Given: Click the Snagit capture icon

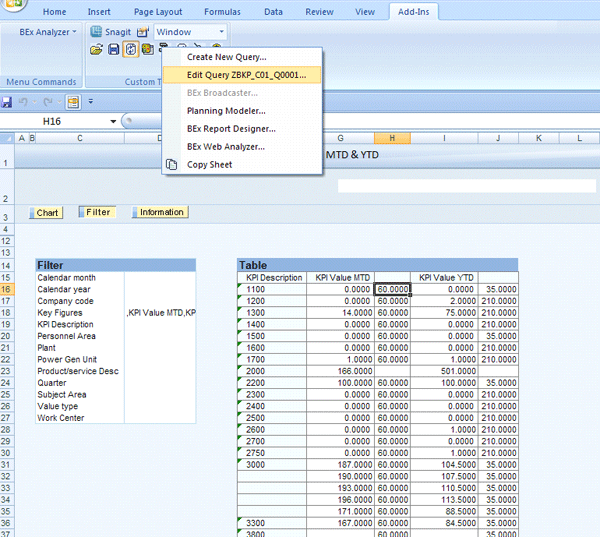Looking at the screenshot, I should [x=95, y=32].
